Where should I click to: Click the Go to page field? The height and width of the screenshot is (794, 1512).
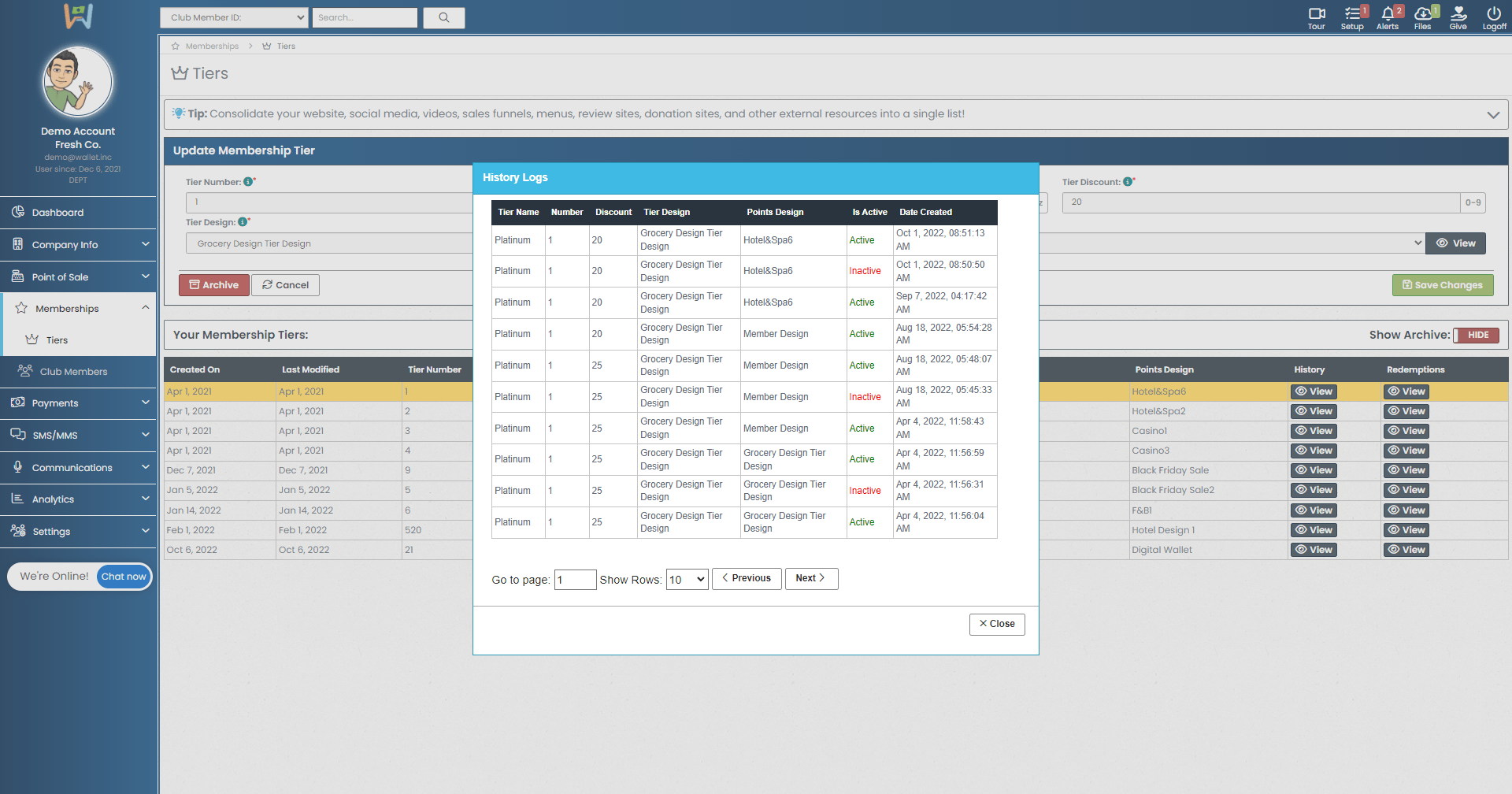coord(575,580)
